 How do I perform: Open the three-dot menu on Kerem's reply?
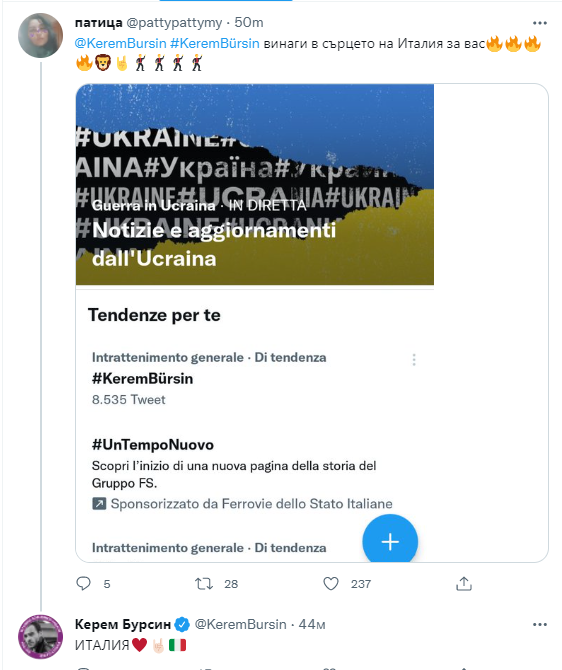[x=540, y=625]
